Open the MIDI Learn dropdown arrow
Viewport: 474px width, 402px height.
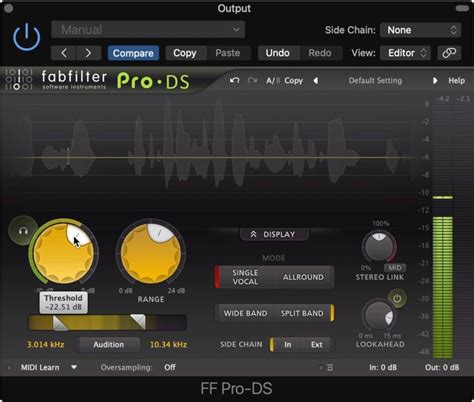74,367
